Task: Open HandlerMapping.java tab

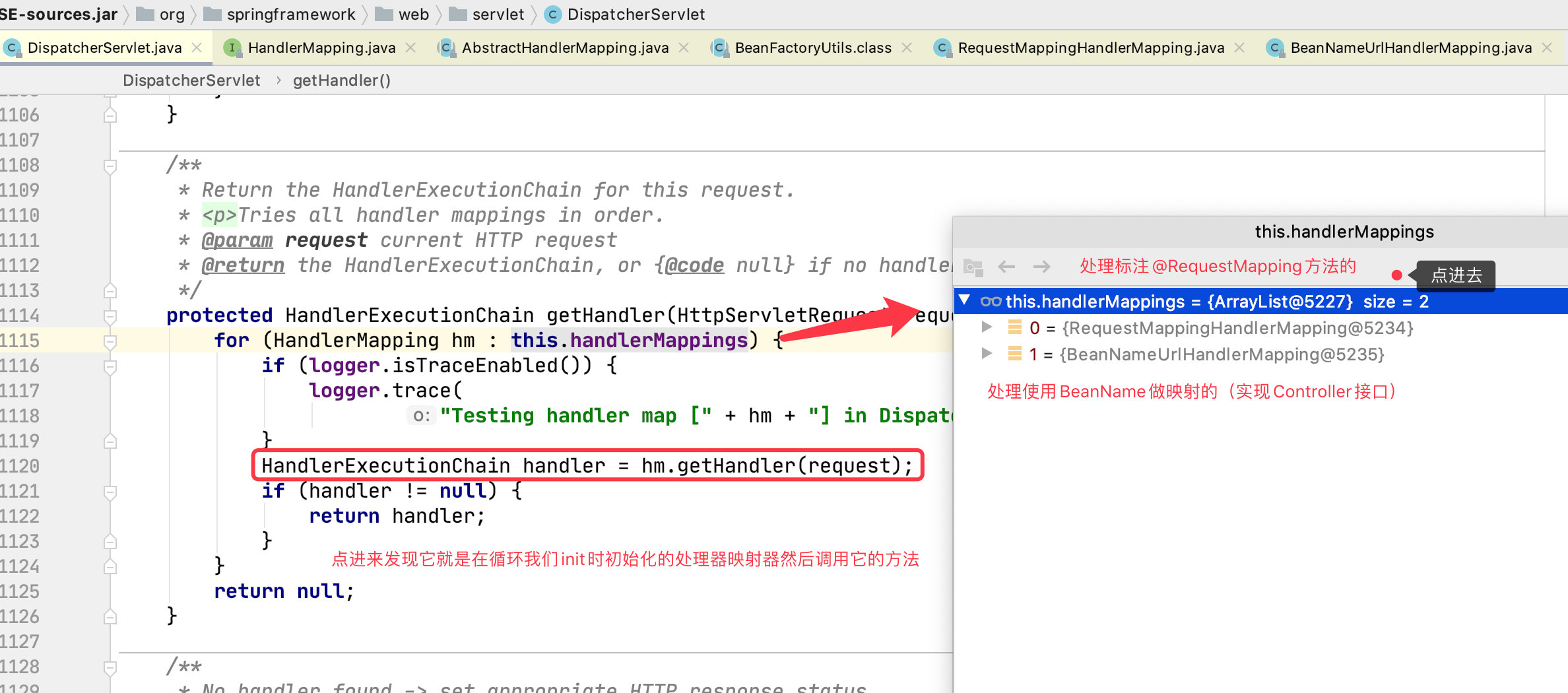Action: point(321,48)
